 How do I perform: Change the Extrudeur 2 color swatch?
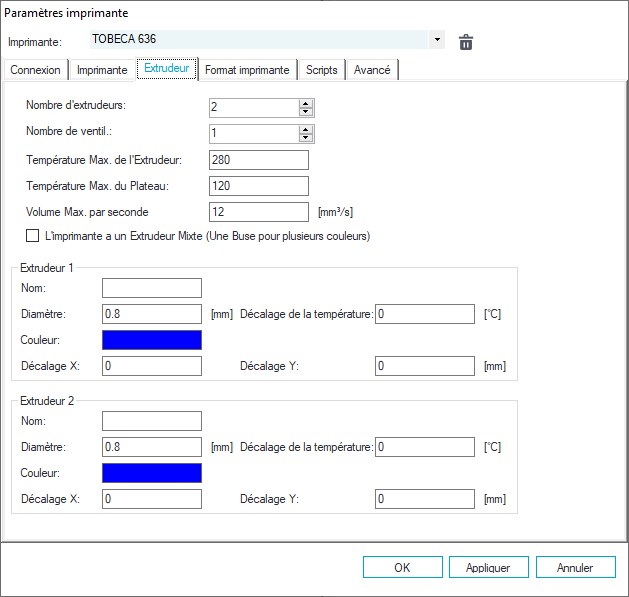(x=152, y=472)
